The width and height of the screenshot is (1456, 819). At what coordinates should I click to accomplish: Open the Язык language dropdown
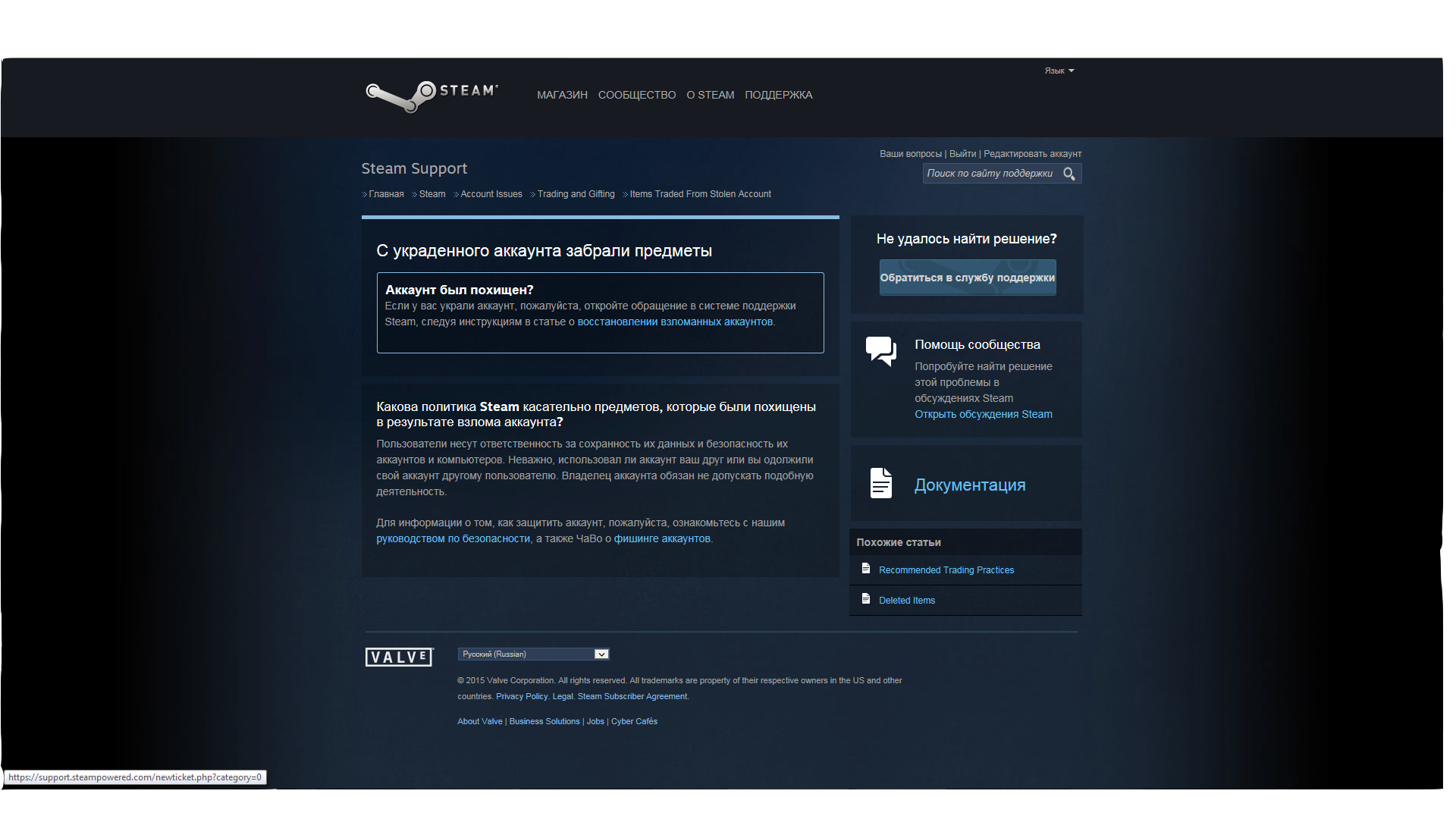1059,71
